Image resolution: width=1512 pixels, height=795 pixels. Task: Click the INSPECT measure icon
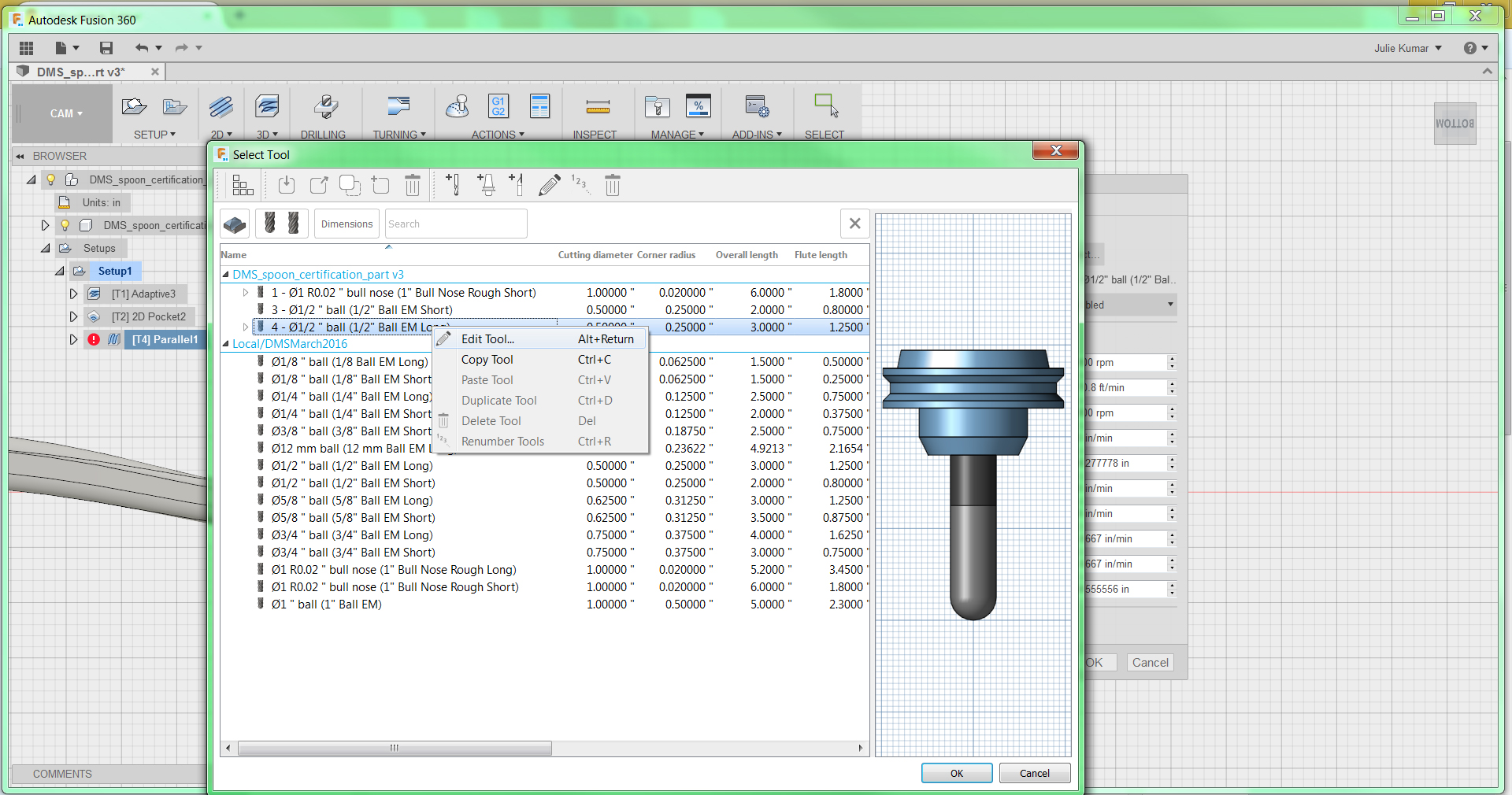click(598, 107)
